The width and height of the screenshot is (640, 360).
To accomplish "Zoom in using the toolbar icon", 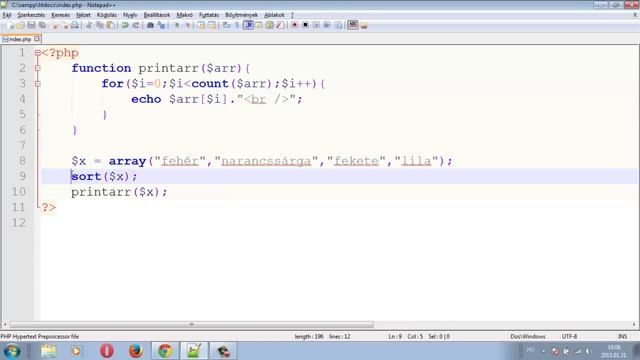I will pos(177,25).
